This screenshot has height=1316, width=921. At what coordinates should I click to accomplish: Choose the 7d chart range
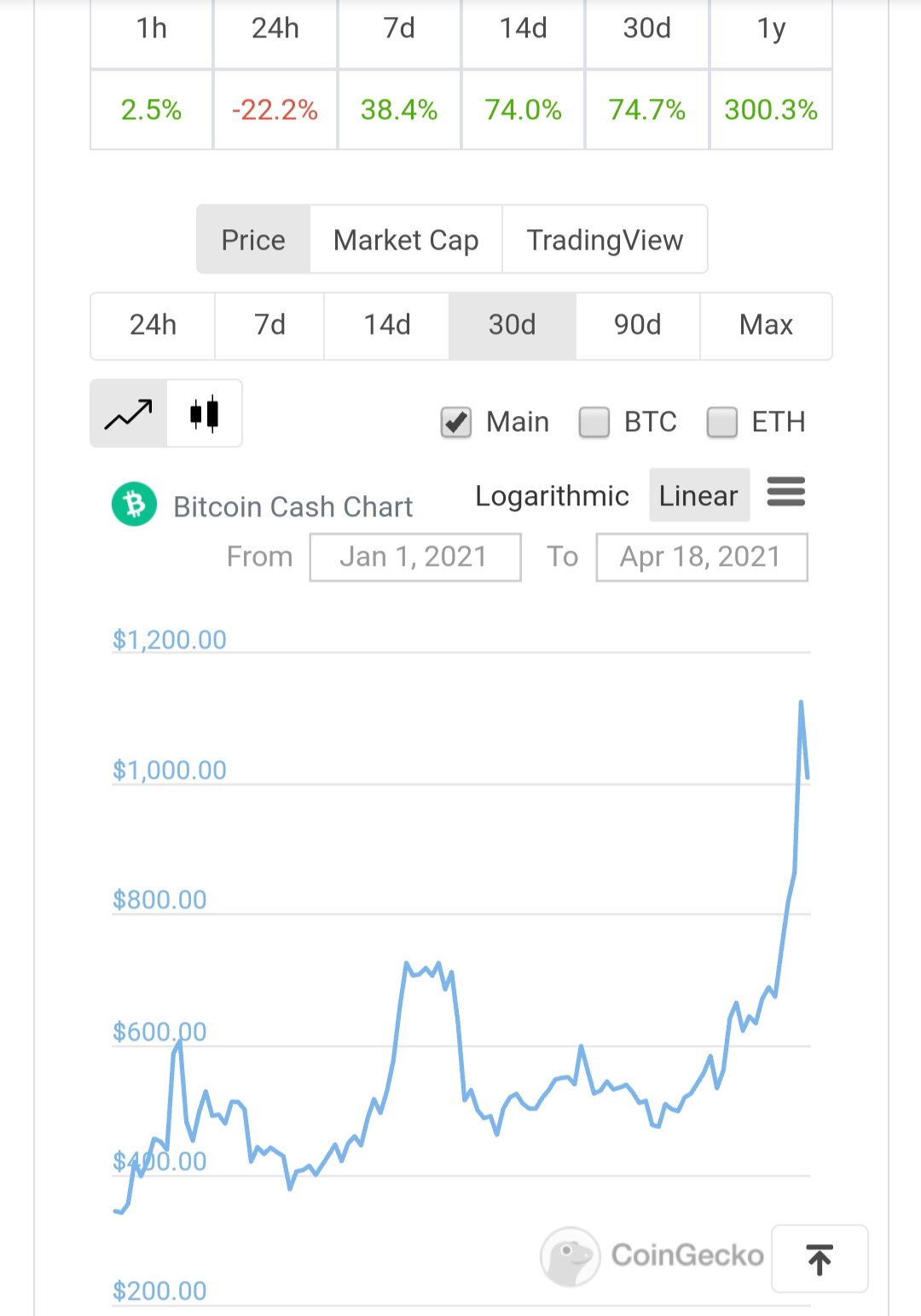pyautogui.click(x=269, y=326)
